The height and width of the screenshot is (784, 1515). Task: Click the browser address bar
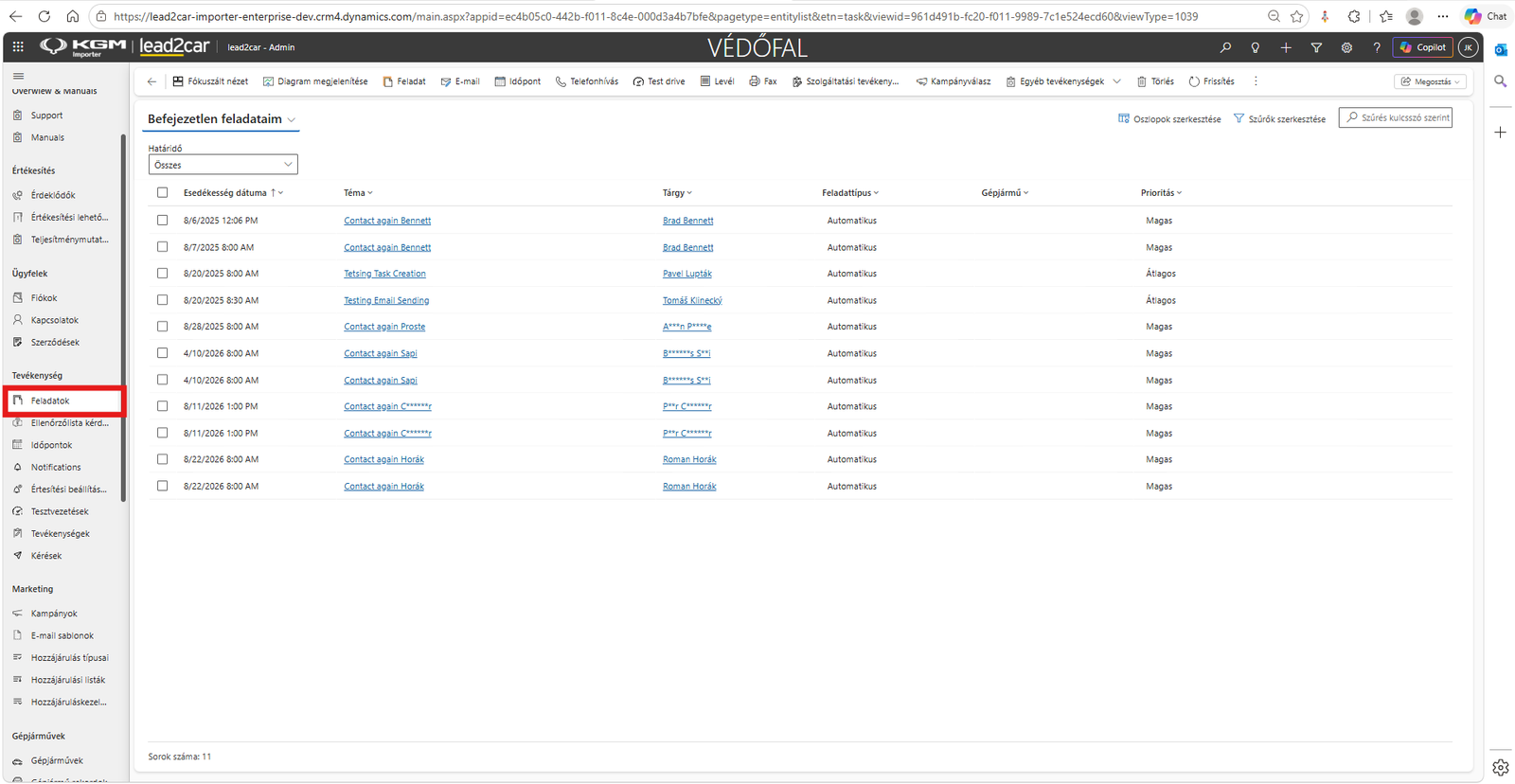point(682,16)
